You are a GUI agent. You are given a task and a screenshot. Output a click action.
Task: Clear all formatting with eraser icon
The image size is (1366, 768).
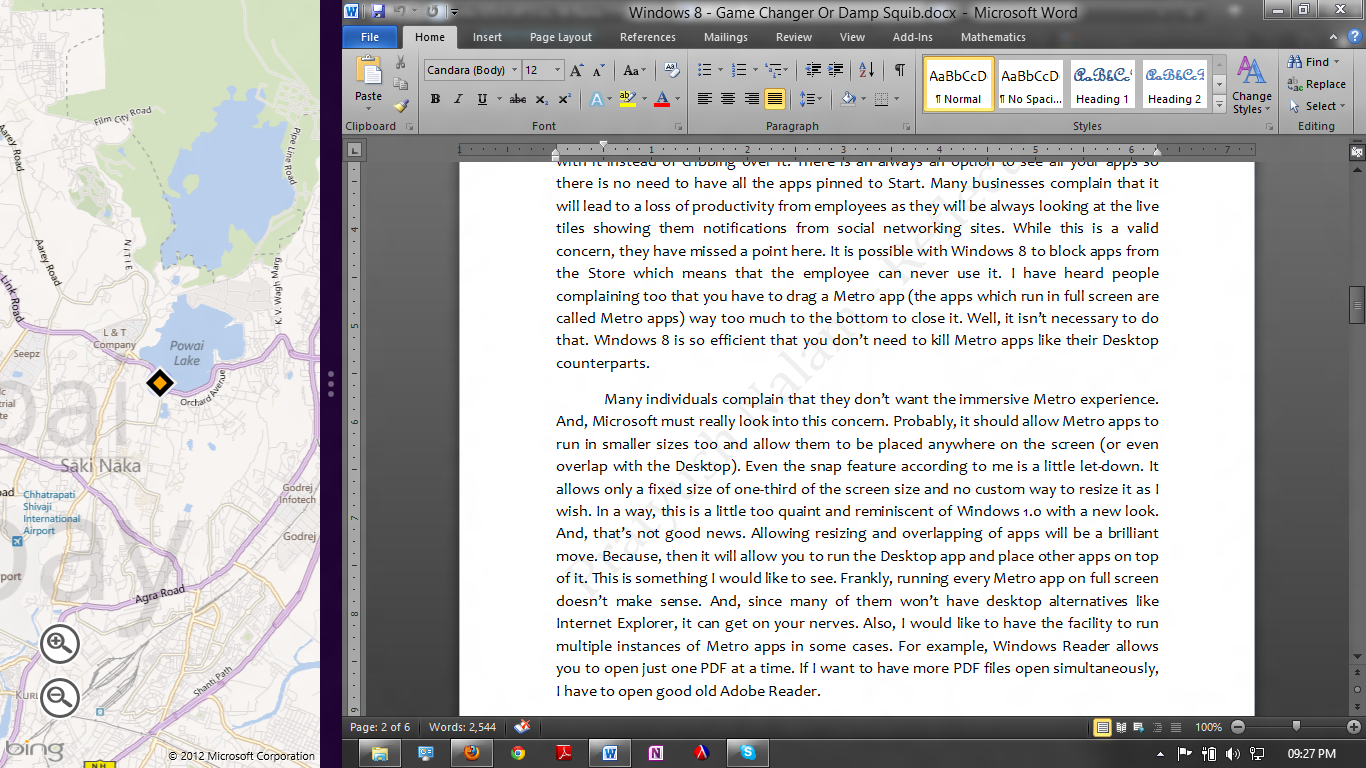click(x=673, y=70)
